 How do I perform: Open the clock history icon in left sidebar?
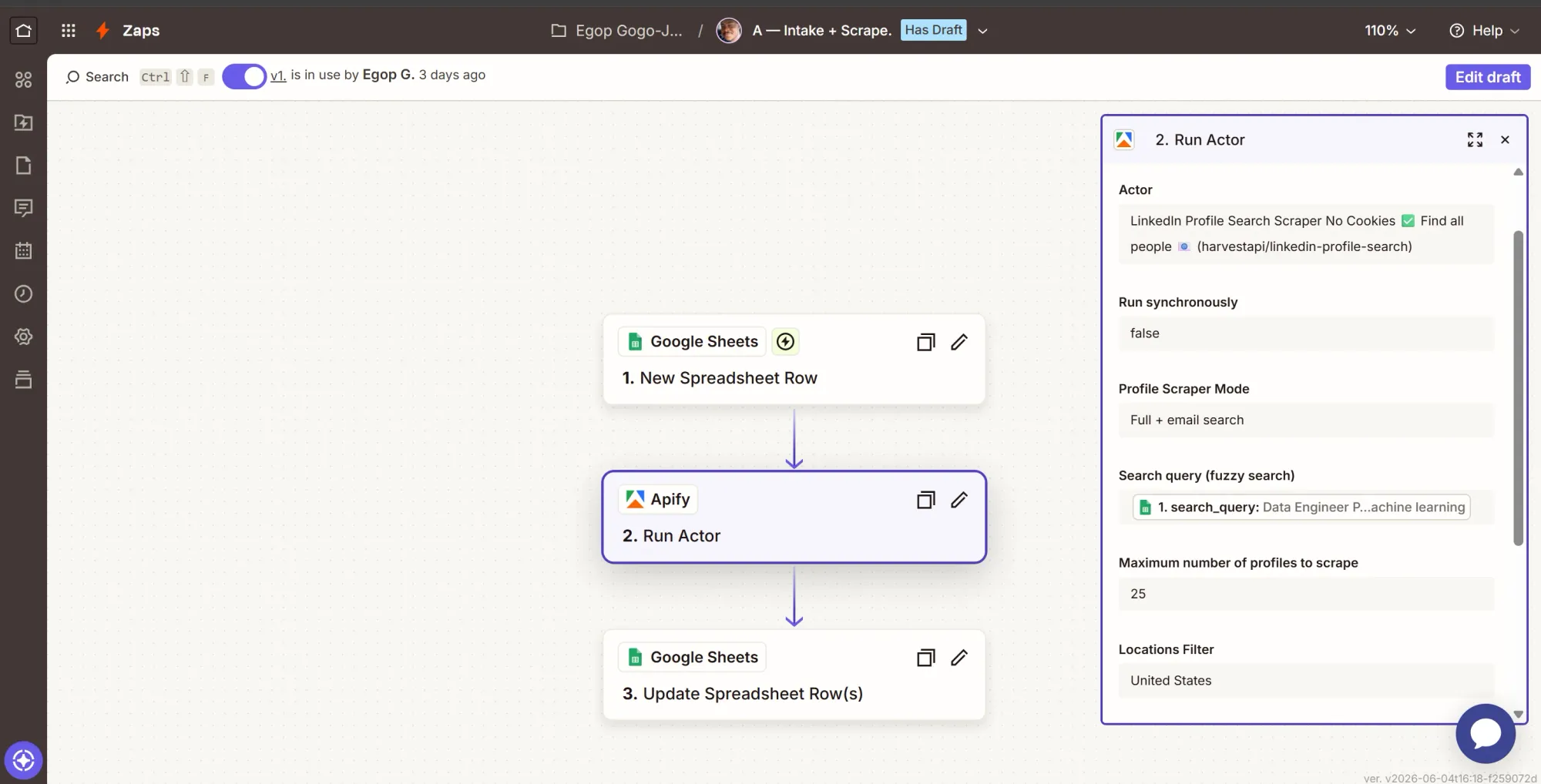tap(23, 293)
